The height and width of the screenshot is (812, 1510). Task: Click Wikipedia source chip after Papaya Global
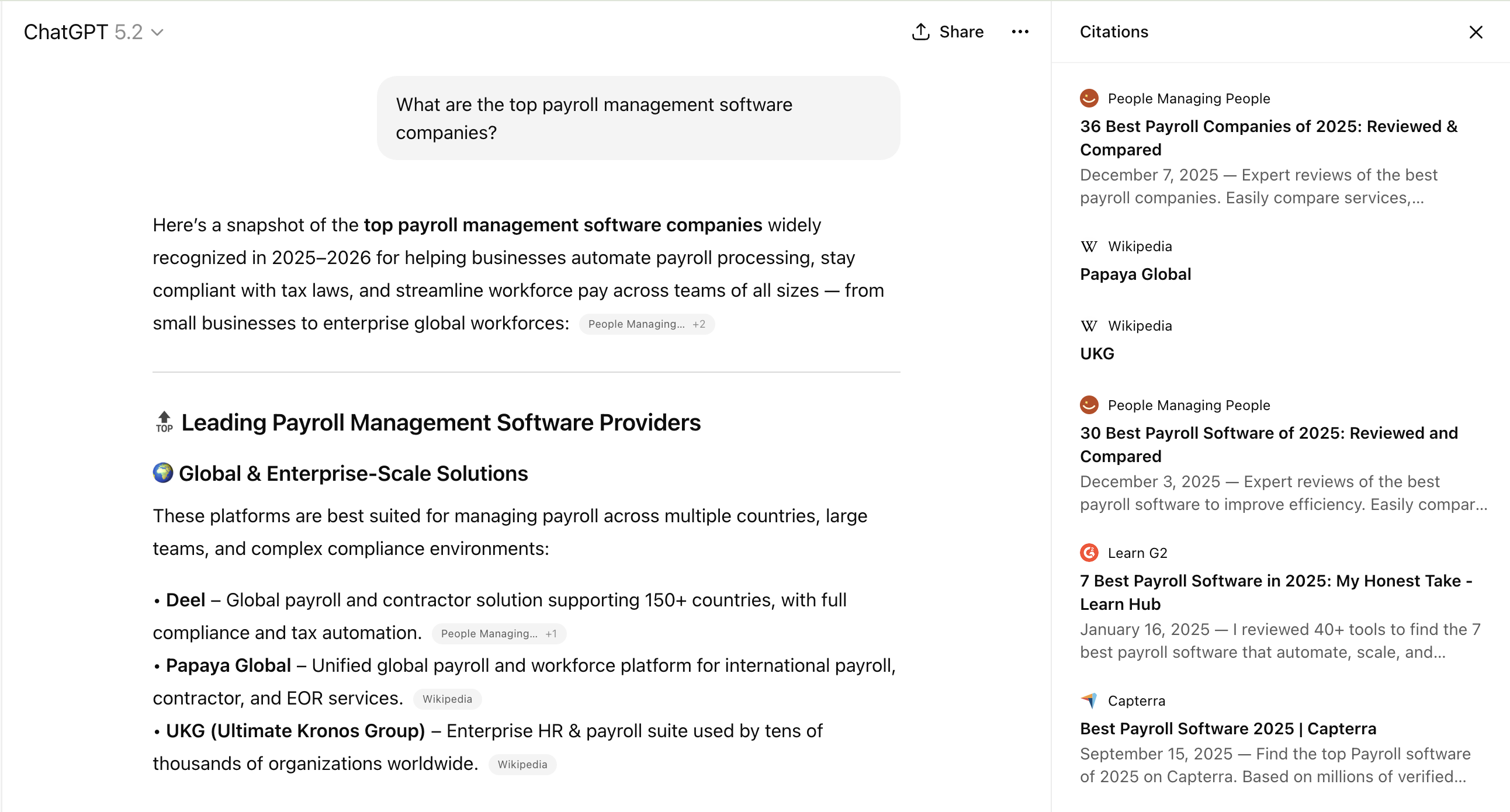446,699
